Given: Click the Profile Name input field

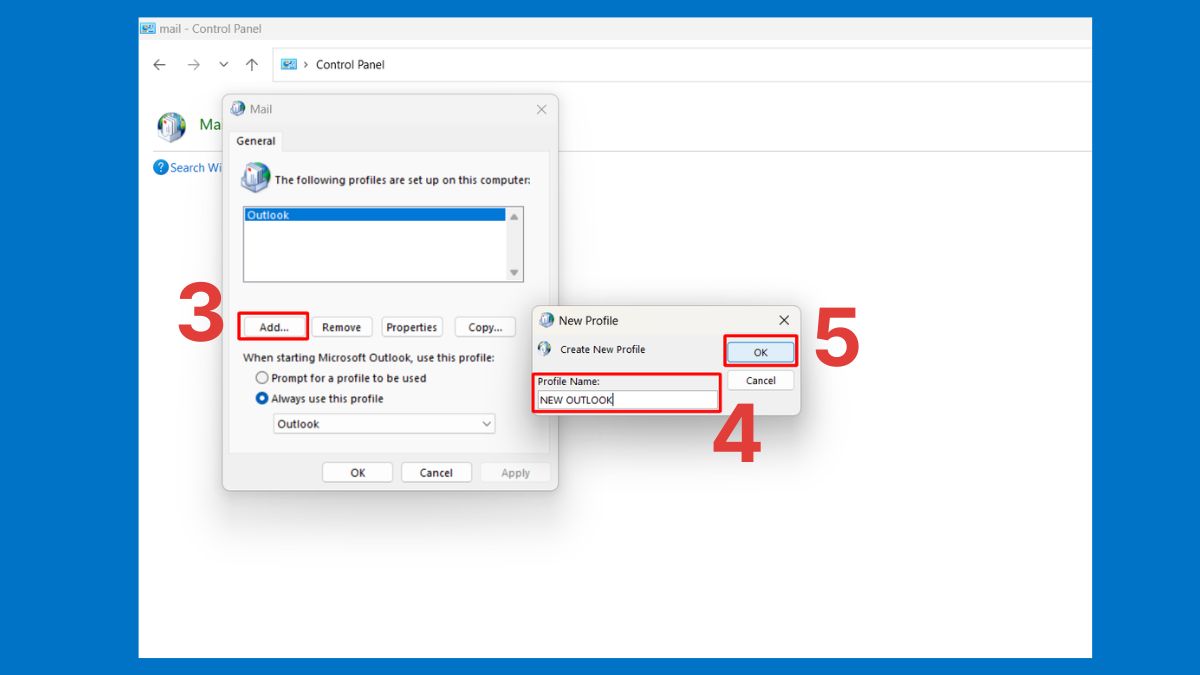Looking at the screenshot, I should [x=627, y=400].
